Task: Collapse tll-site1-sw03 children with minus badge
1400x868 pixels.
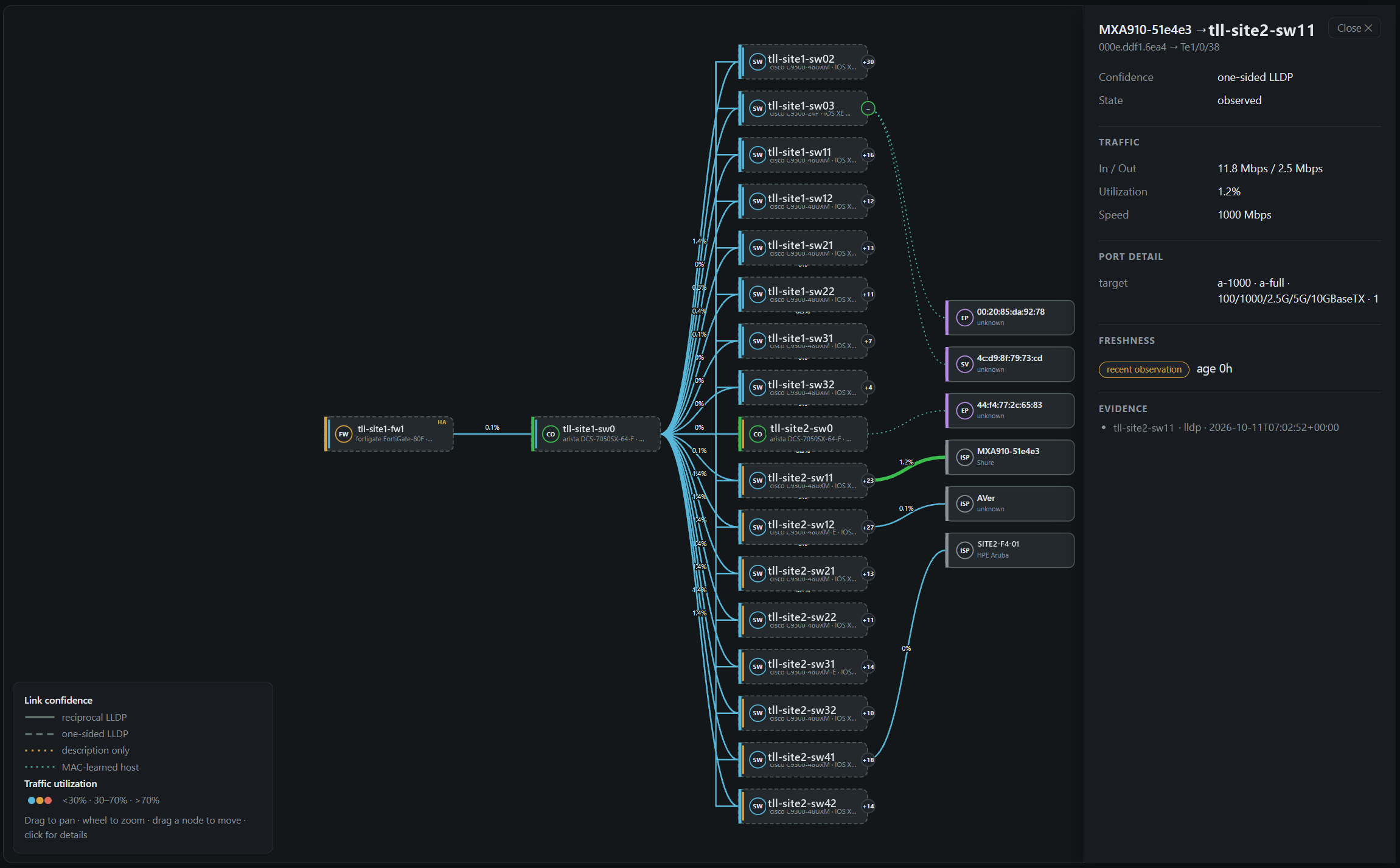Action: tap(868, 108)
